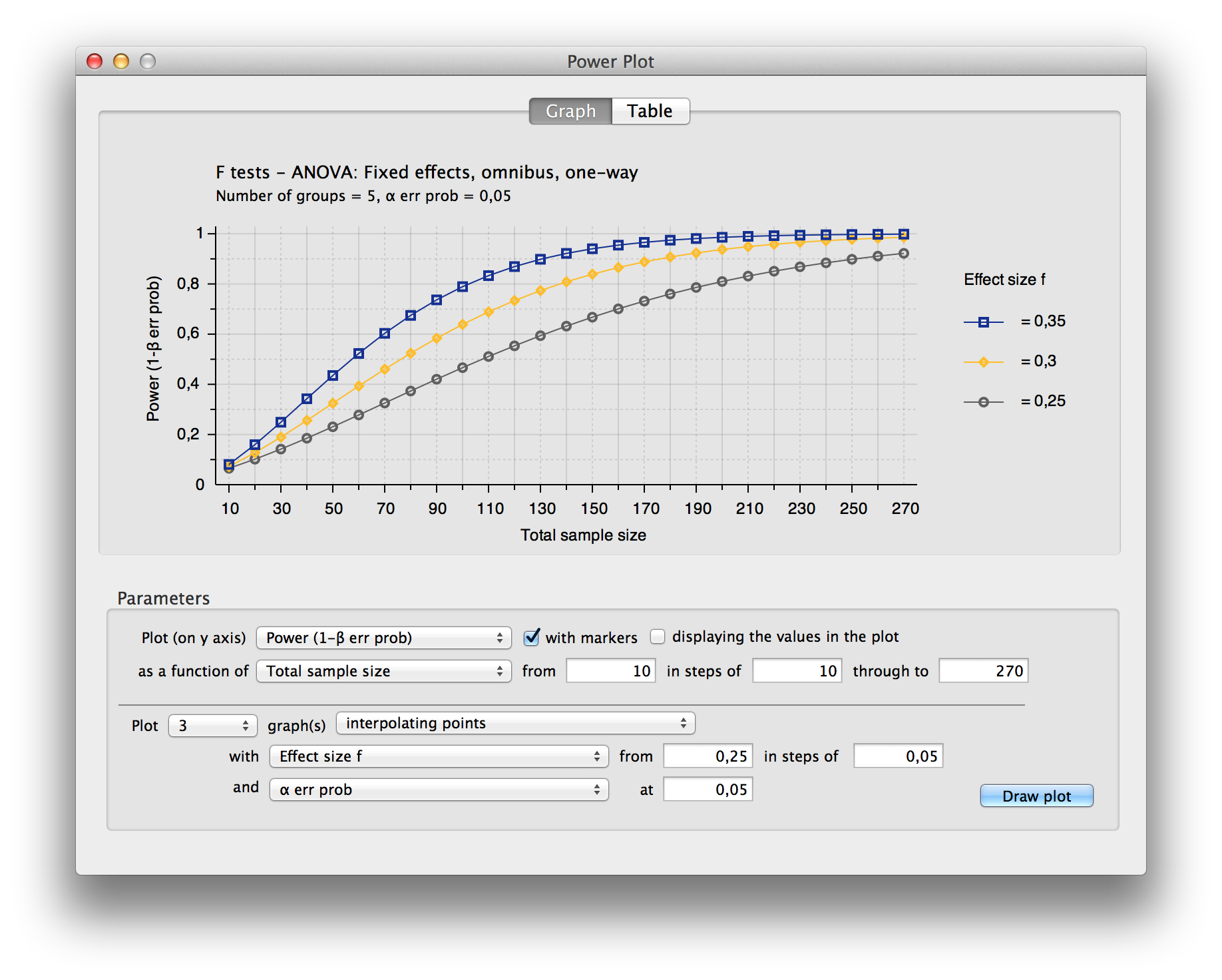Open the Total sample size dropdown

point(384,671)
